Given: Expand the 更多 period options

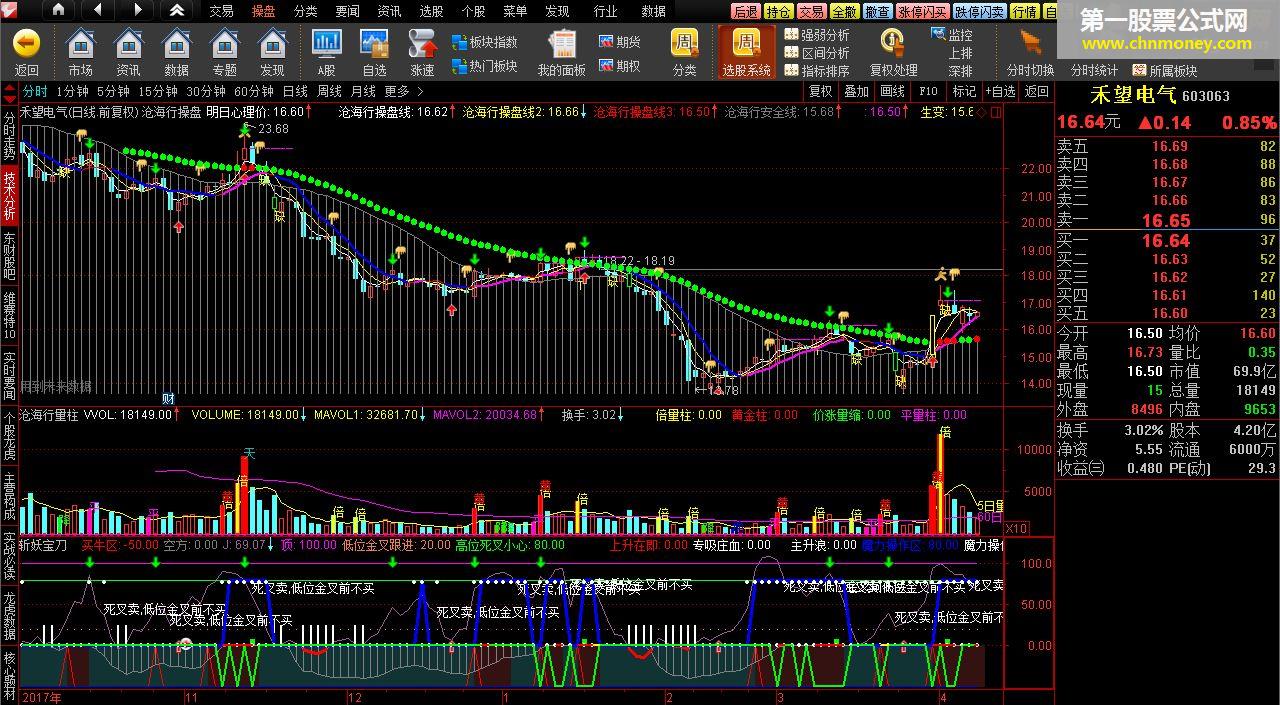Looking at the screenshot, I should [402, 91].
